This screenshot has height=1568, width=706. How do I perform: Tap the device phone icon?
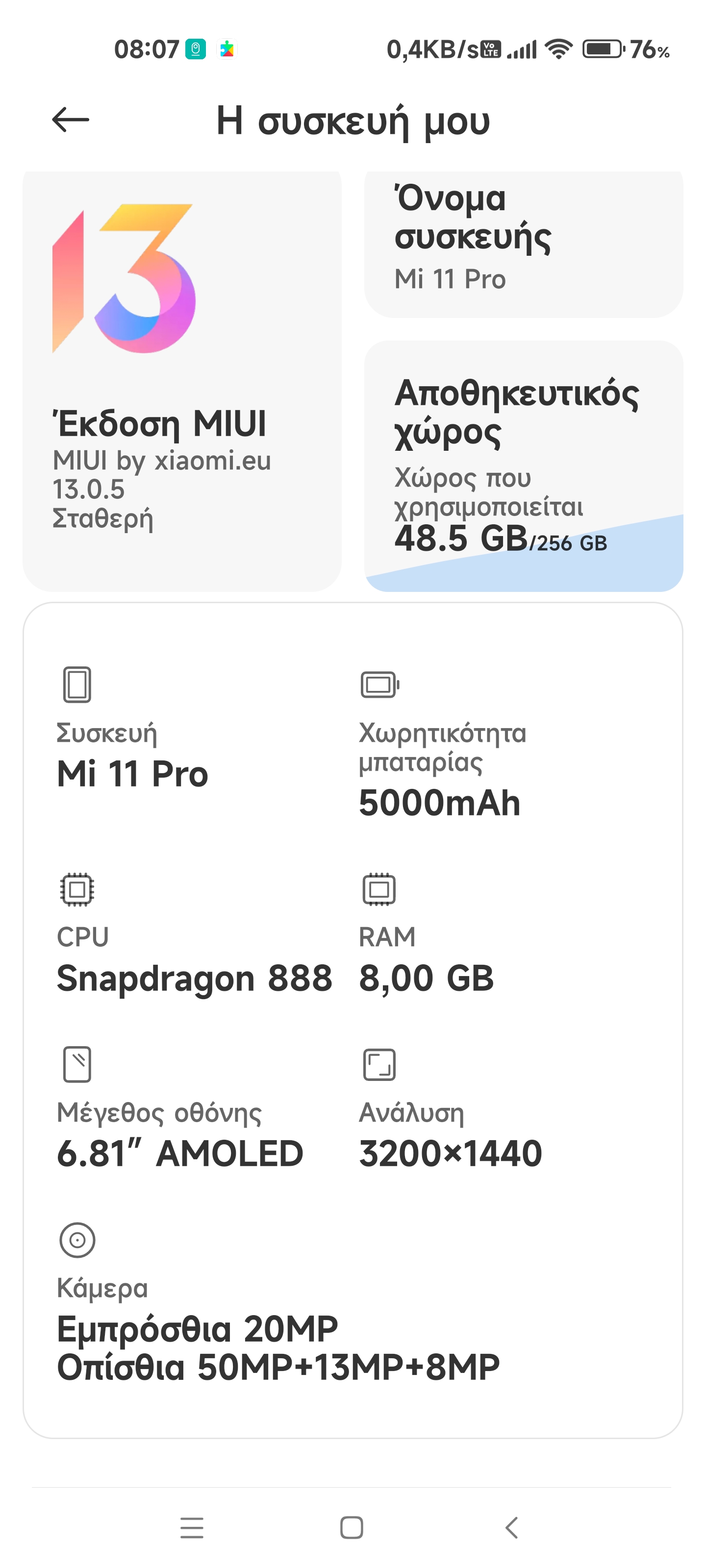point(77,684)
